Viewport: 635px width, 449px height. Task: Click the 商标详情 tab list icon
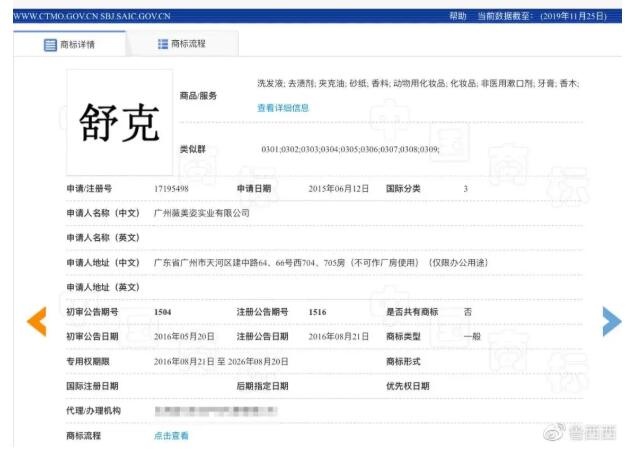click(x=50, y=45)
